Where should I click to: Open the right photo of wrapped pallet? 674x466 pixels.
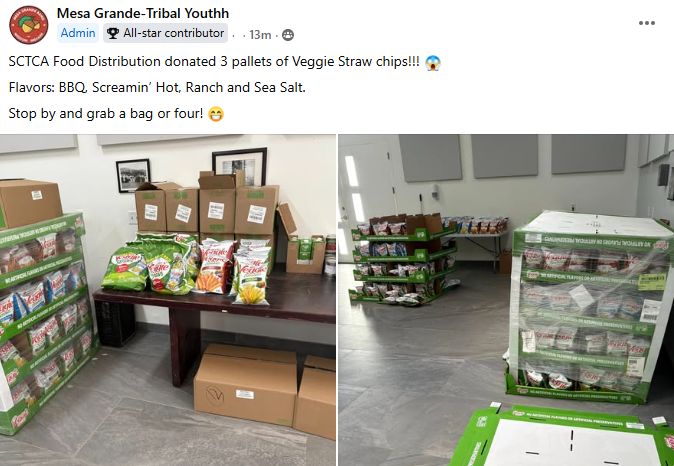click(x=506, y=300)
